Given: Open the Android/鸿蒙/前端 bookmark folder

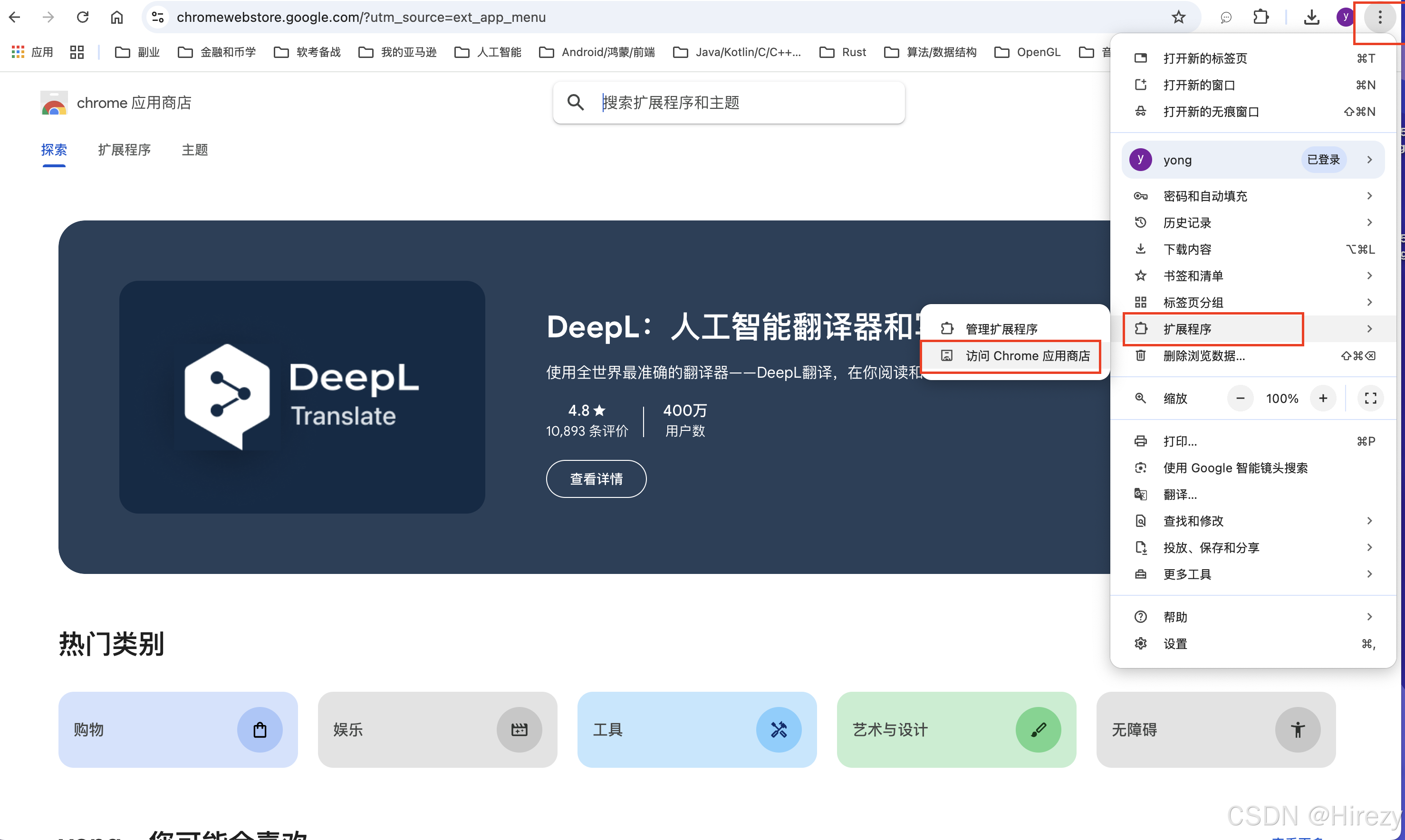Looking at the screenshot, I should pyautogui.click(x=597, y=52).
